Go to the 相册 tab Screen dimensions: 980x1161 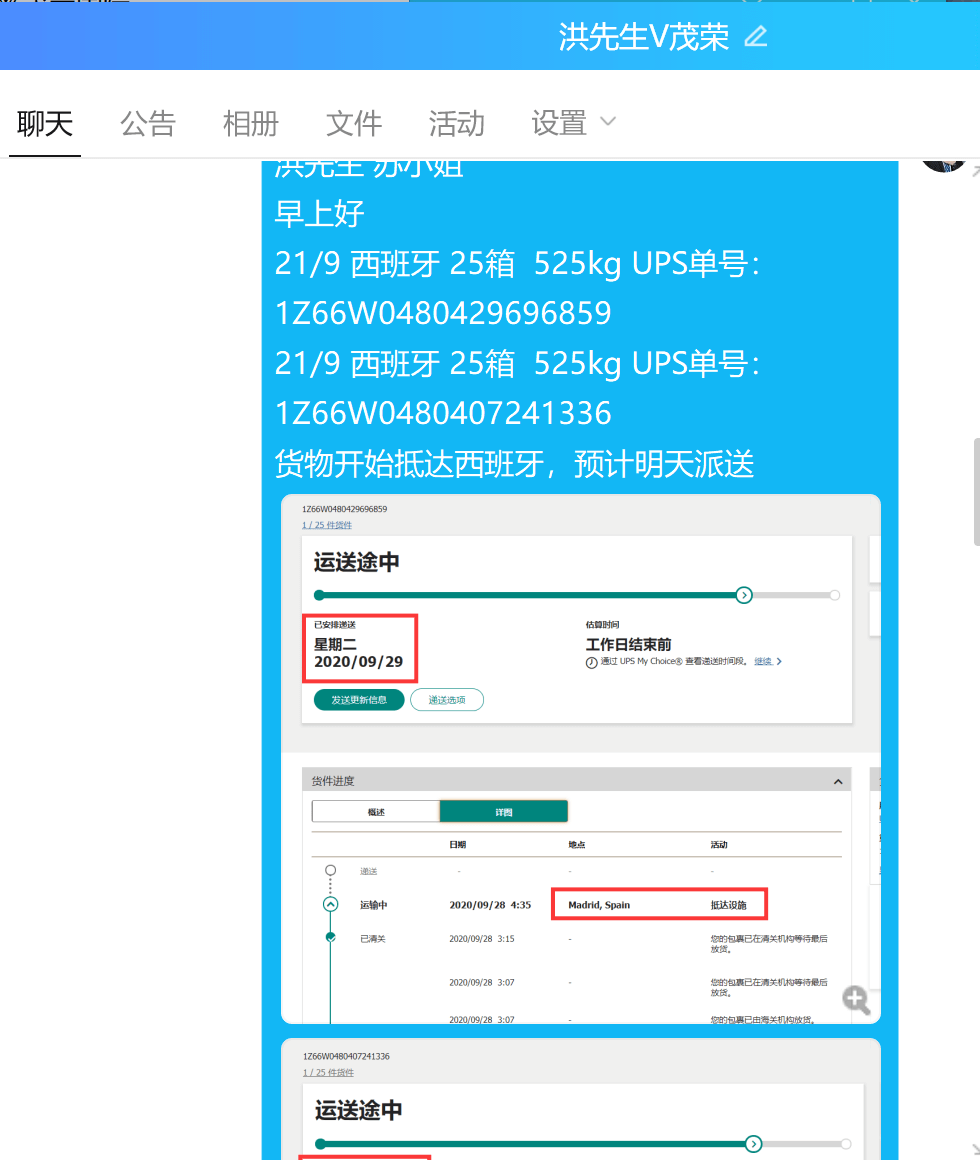[250, 124]
